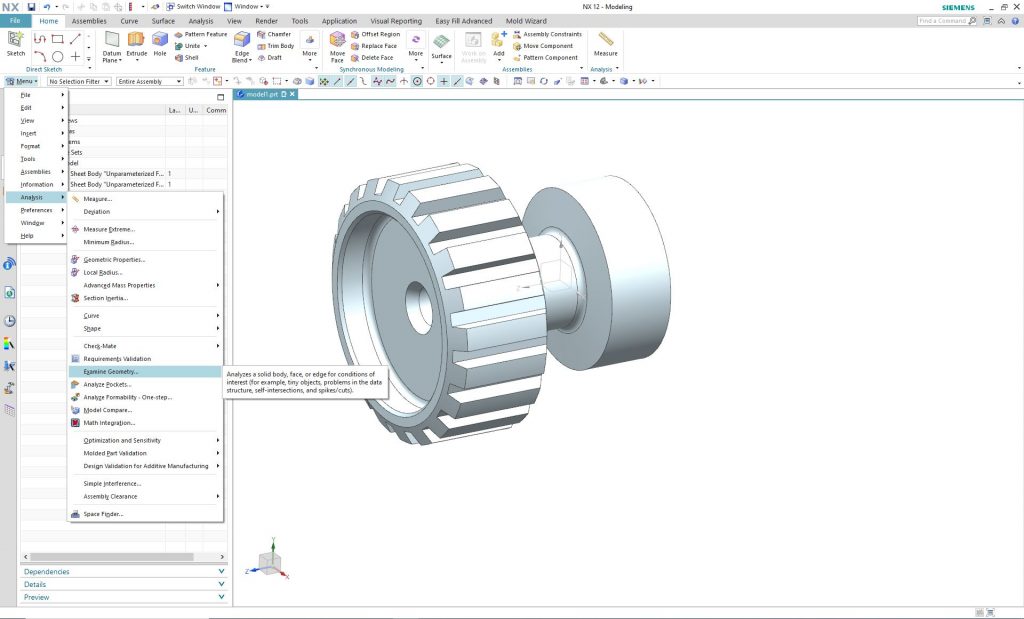Click Model Compare menu entry
Viewport: 1024px width, 619px height.
[107, 410]
